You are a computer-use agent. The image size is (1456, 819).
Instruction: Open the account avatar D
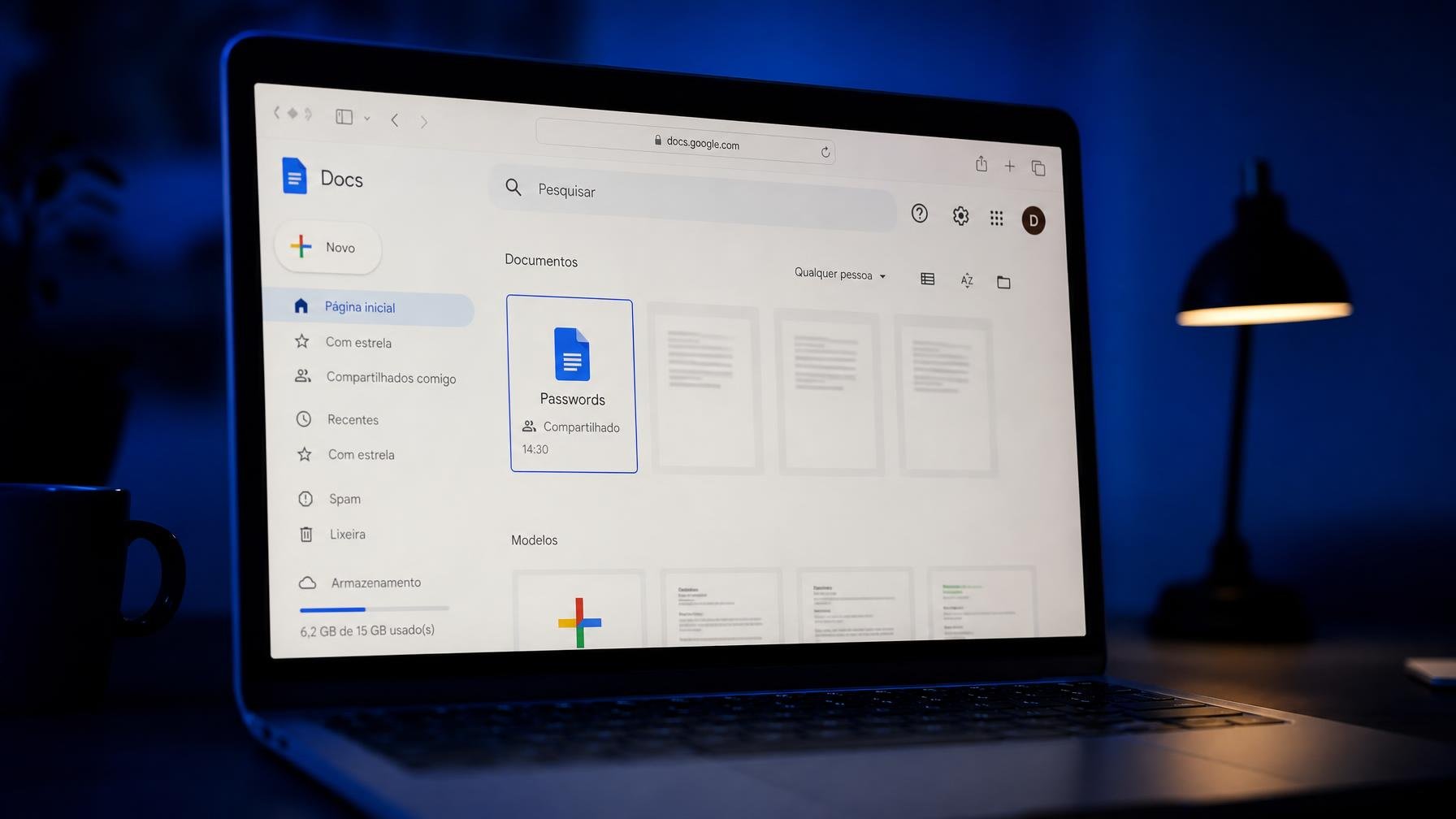[x=1033, y=220]
